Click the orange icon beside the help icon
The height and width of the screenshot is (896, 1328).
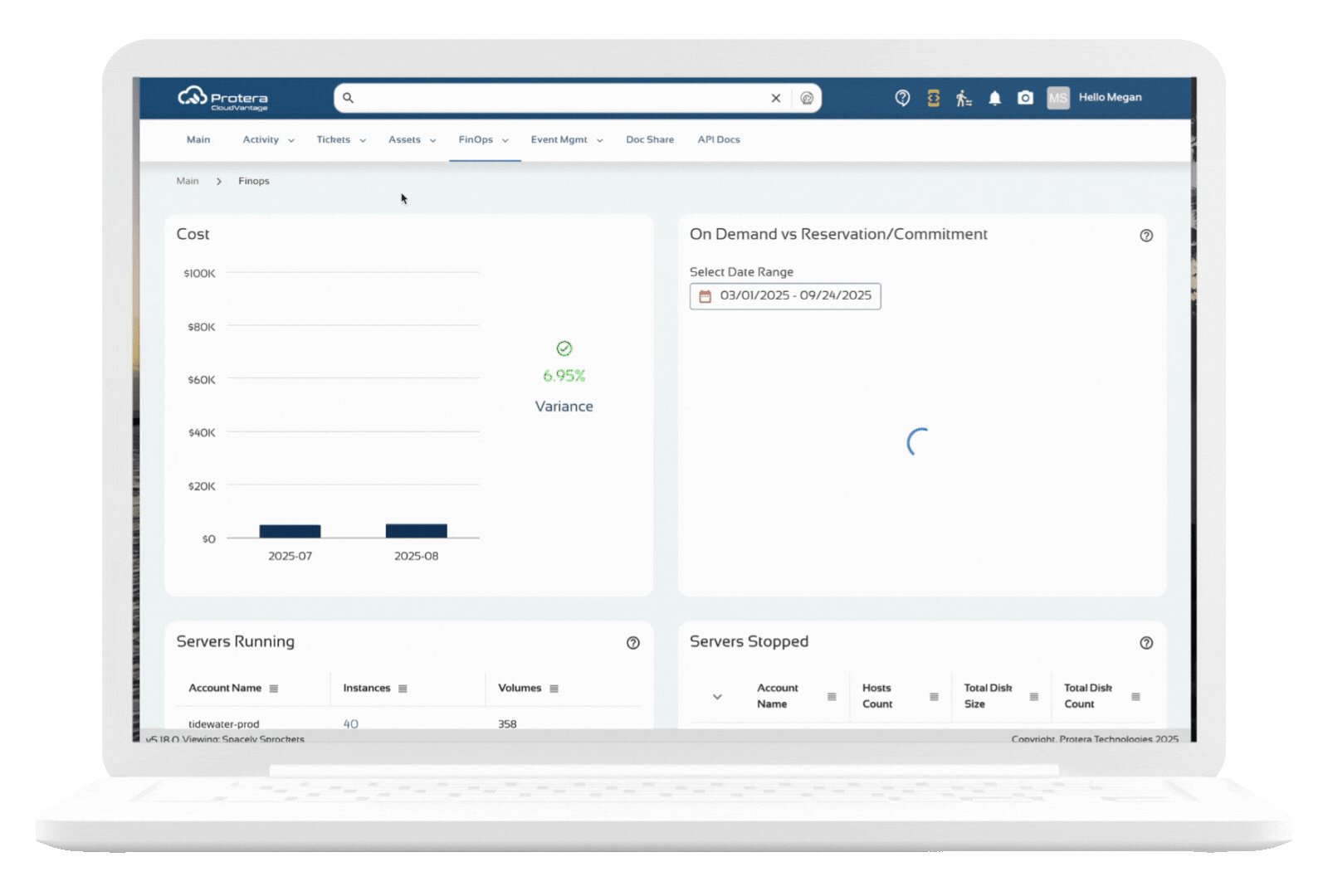pyautogui.click(x=933, y=98)
